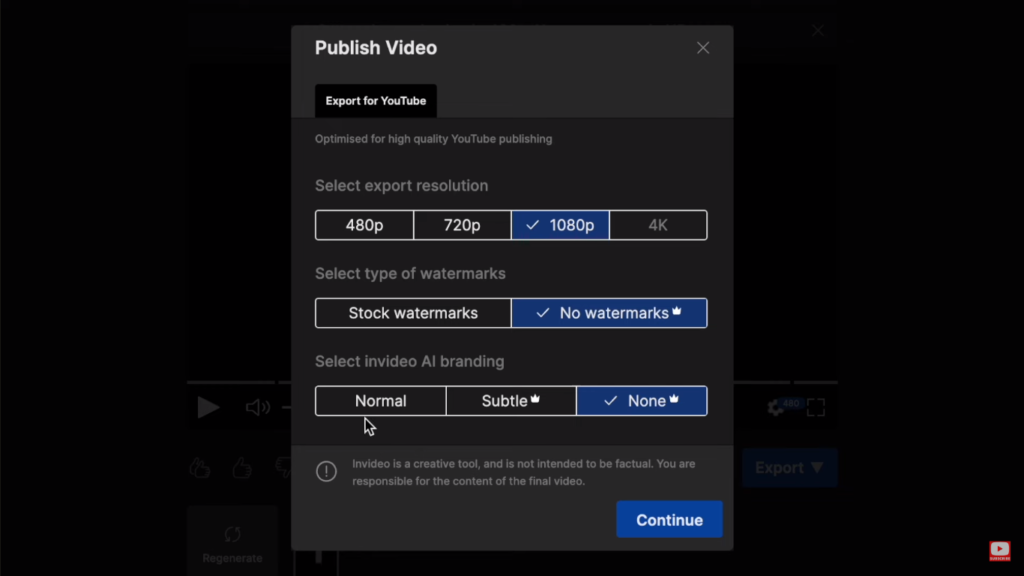The height and width of the screenshot is (576, 1024).
Task: Click the info icon next to the disclaimer
Action: pyautogui.click(x=326, y=471)
